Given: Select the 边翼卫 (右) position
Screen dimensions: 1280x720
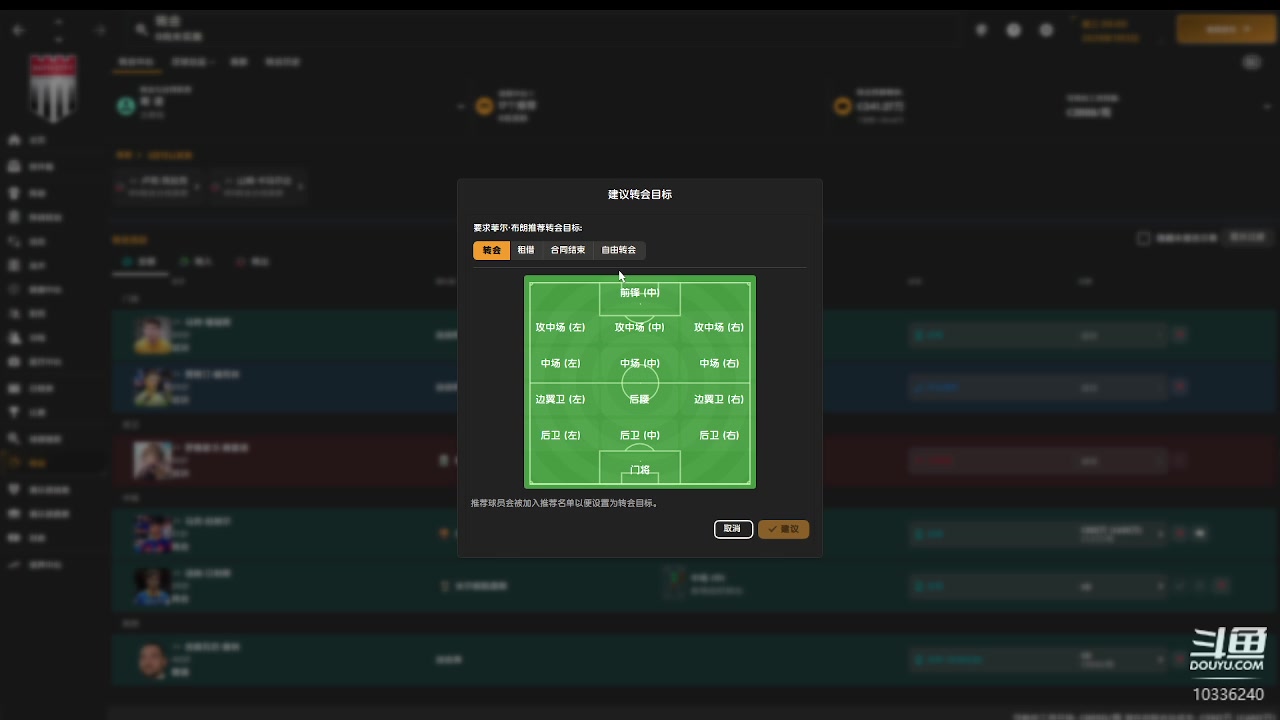Looking at the screenshot, I should [719, 399].
